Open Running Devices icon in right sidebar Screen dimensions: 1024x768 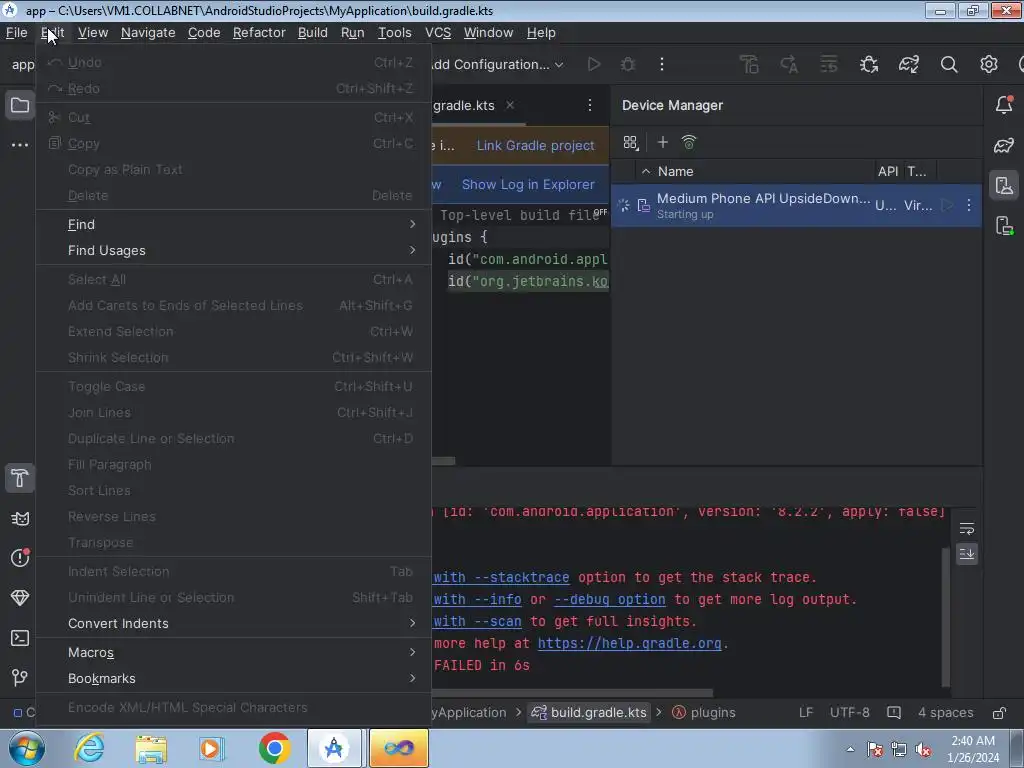[1004, 225]
